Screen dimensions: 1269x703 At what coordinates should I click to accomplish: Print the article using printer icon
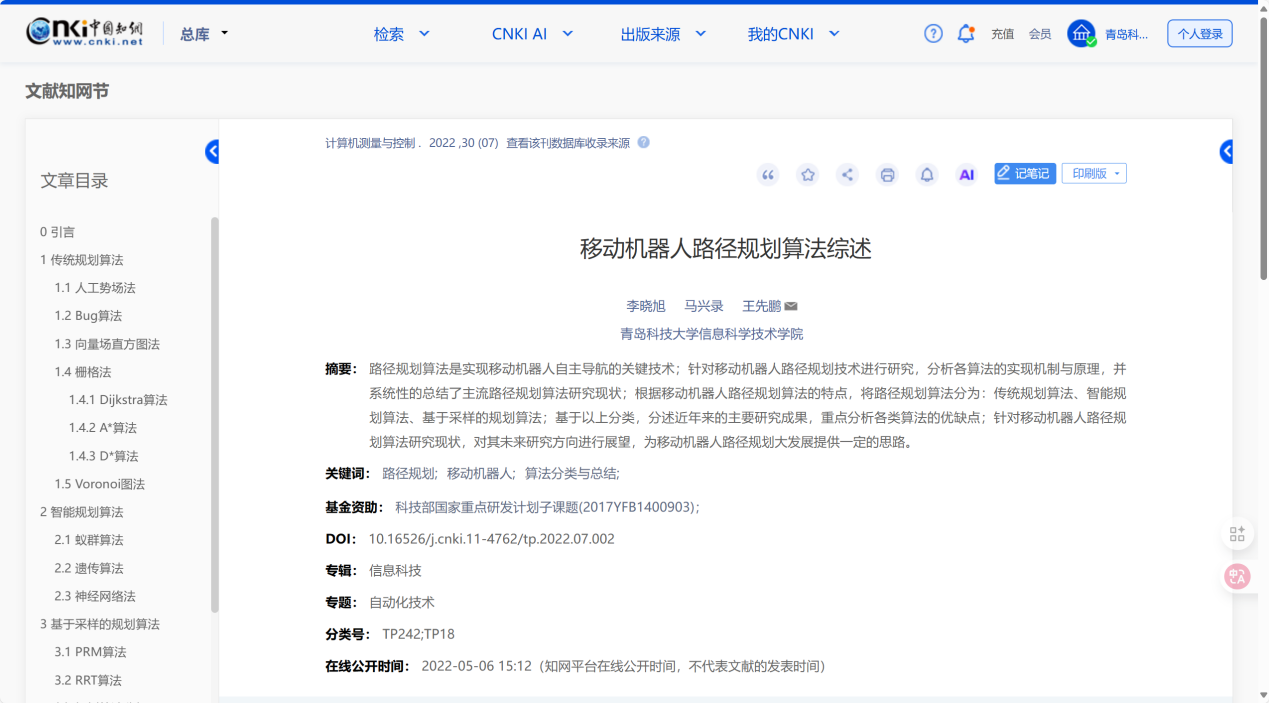(887, 175)
